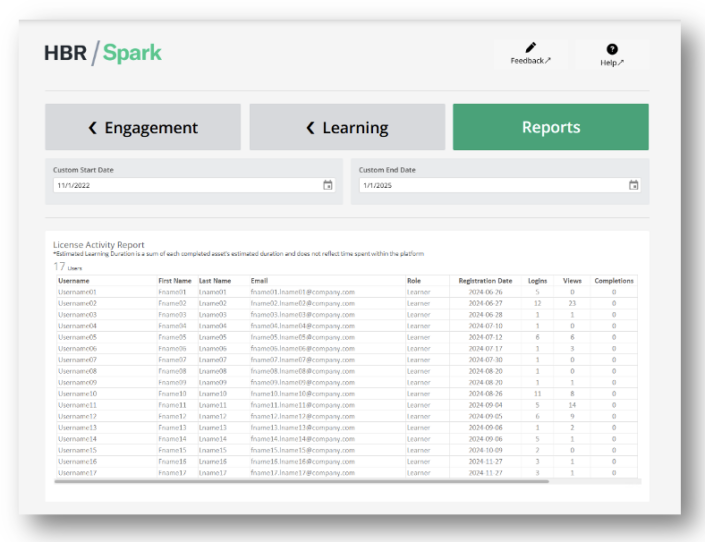Sort by the Completions column header
This screenshot has width=705, height=542.
tap(614, 281)
